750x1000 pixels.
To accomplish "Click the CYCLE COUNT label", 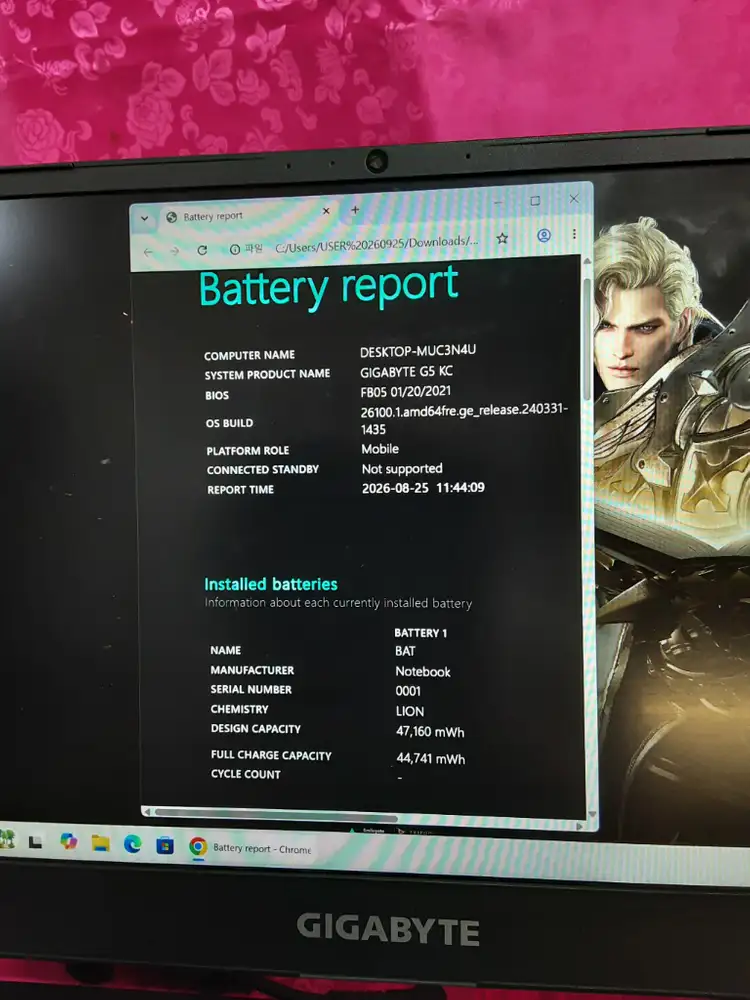I will 246,774.
